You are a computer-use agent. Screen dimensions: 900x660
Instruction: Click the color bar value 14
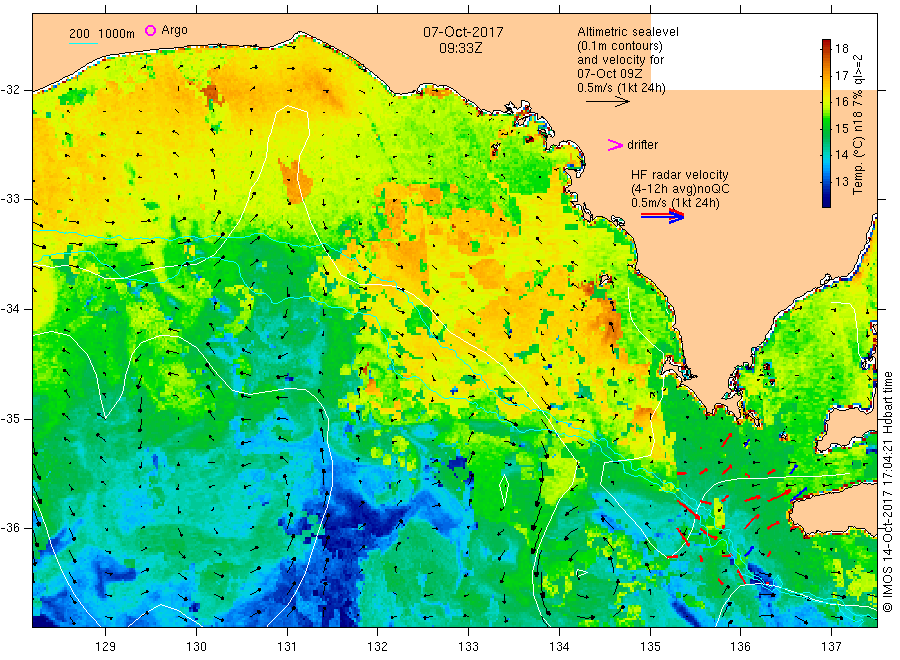coord(841,155)
